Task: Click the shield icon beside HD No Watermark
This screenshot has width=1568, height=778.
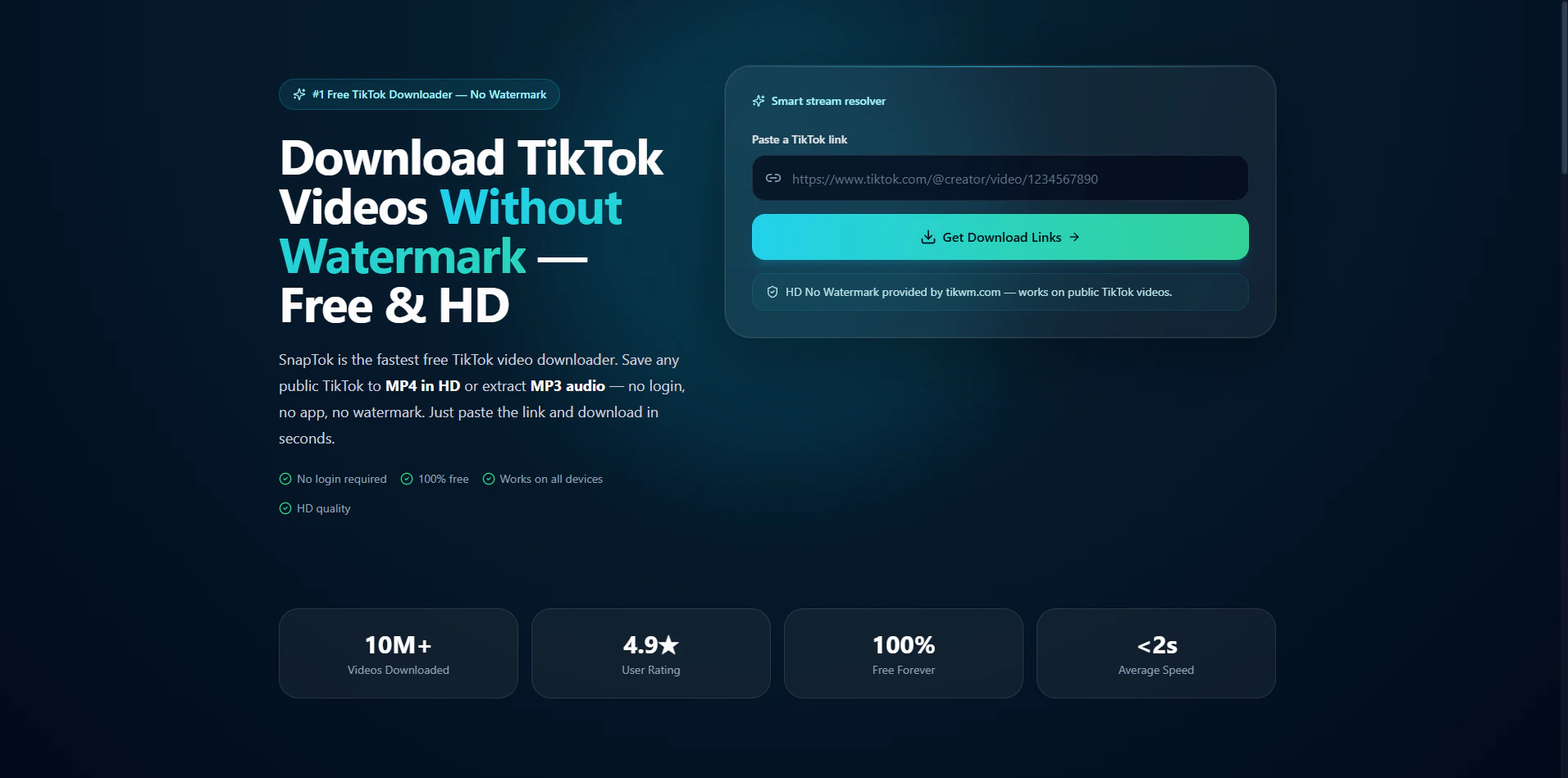Action: point(773,292)
